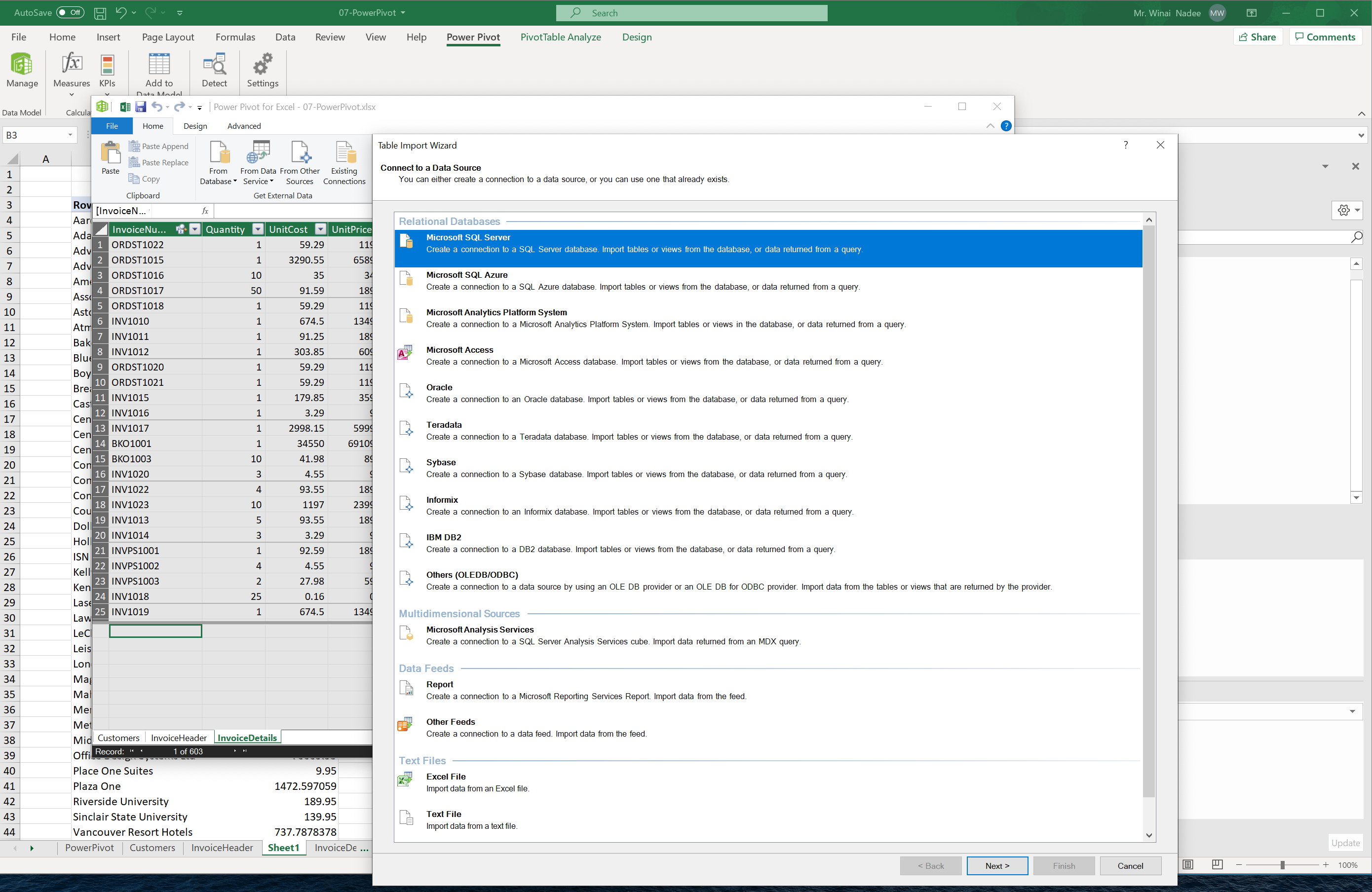The height and width of the screenshot is (892, 1372).
Task: Open the PowerPivot worksheet tab
Action: [89, 848]
